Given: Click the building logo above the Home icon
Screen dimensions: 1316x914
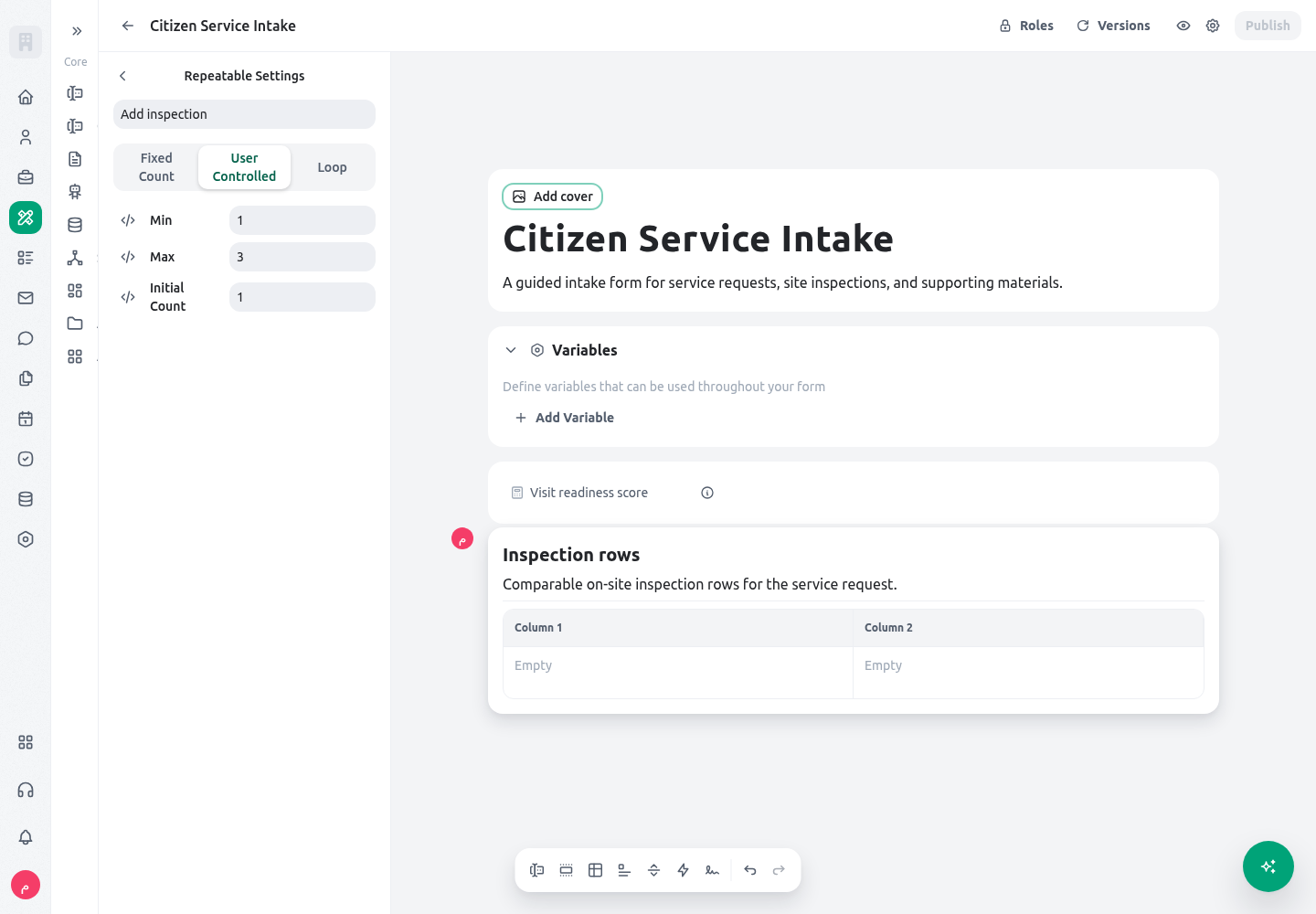Looking at the screenshot, I should (x=26, y=42).
